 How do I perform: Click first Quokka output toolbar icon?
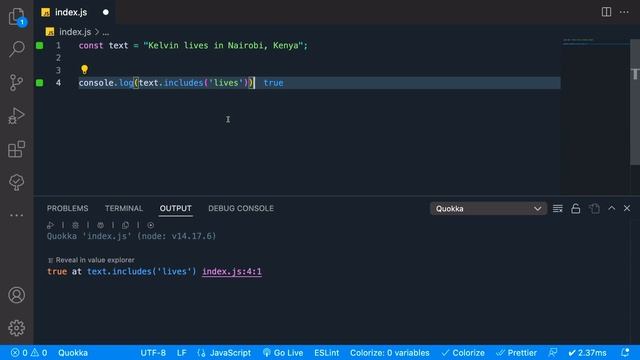click(x=50, y=225)
